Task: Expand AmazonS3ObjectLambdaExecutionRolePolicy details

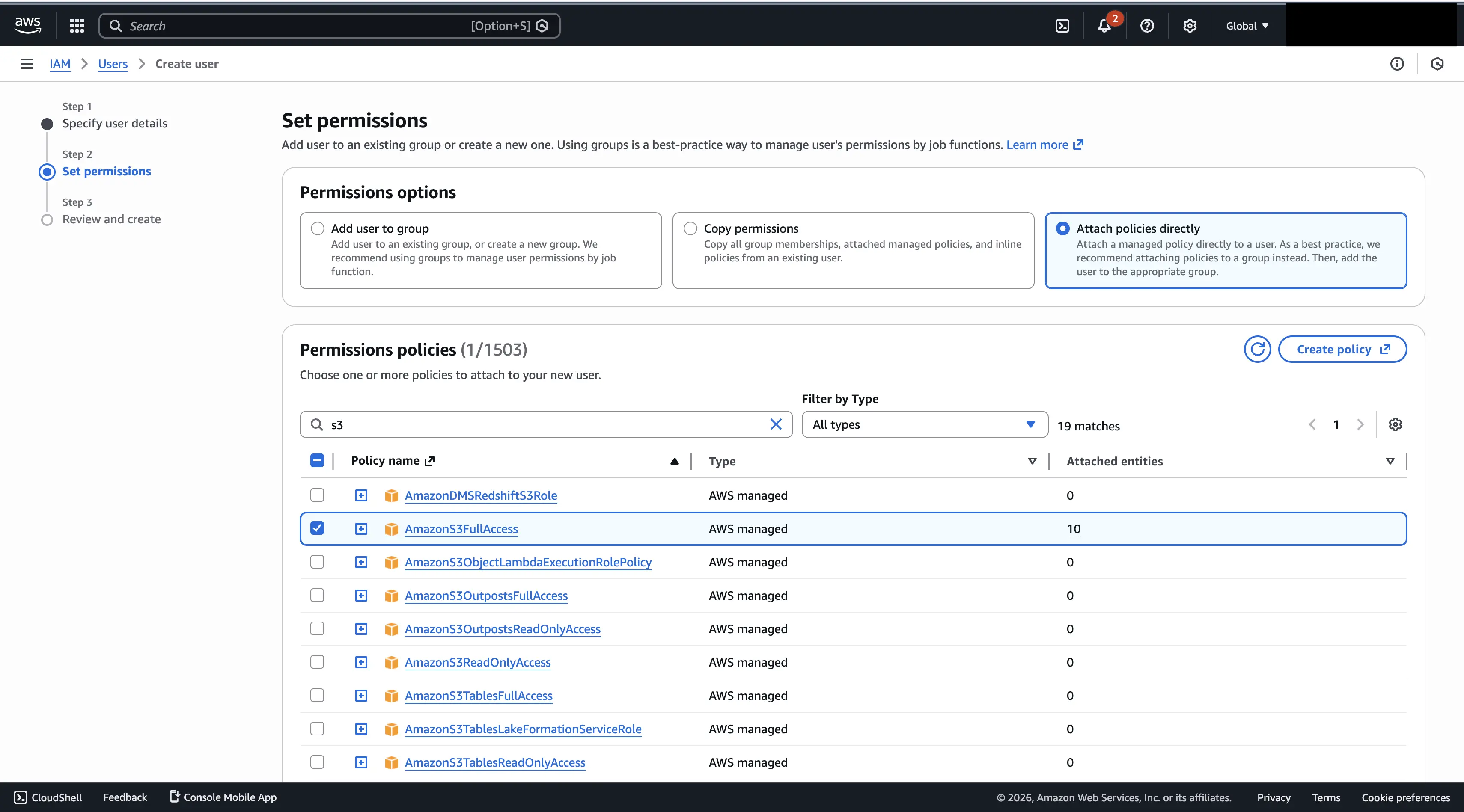Action: coord(361,562)
